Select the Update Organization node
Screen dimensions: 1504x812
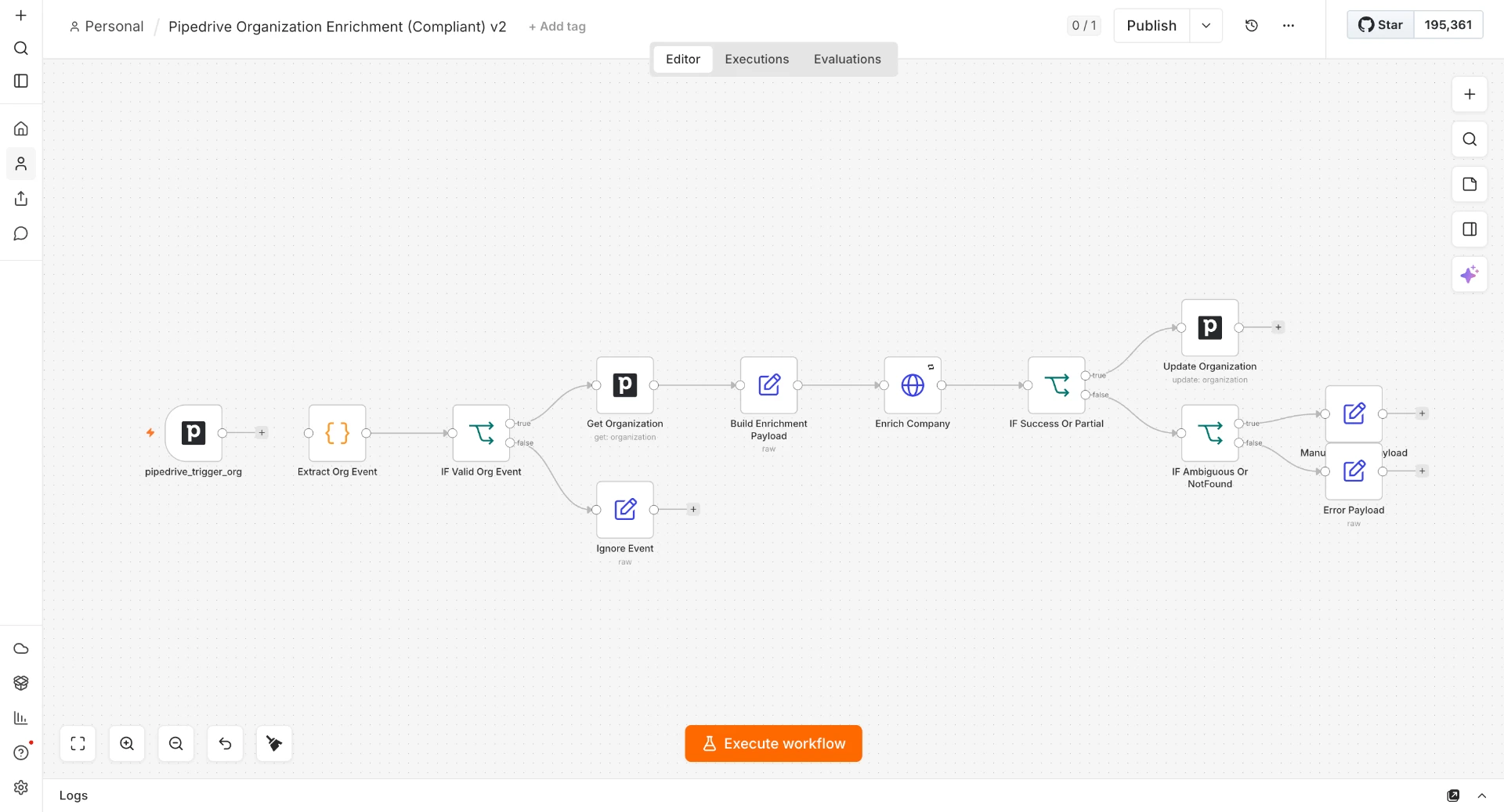pos(1210,327)
